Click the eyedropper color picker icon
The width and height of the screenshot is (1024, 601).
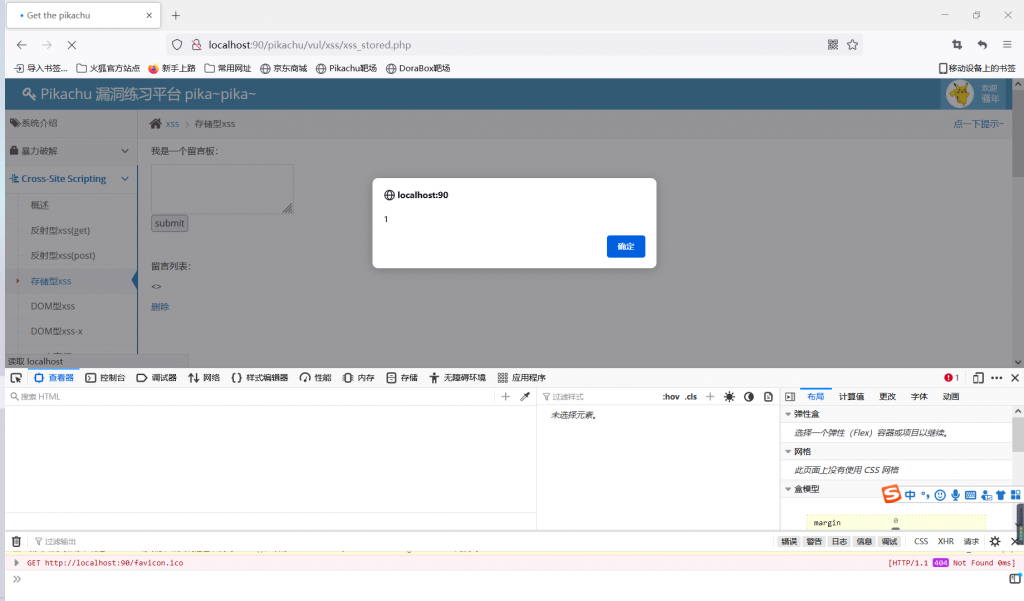tap(525, 397)
